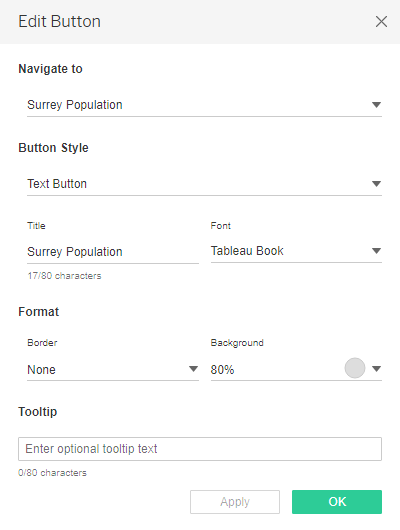The height and width of the screenshot is (530, 400).
Task: Click the Border dropdown arrow
Action: coord(193,369)
